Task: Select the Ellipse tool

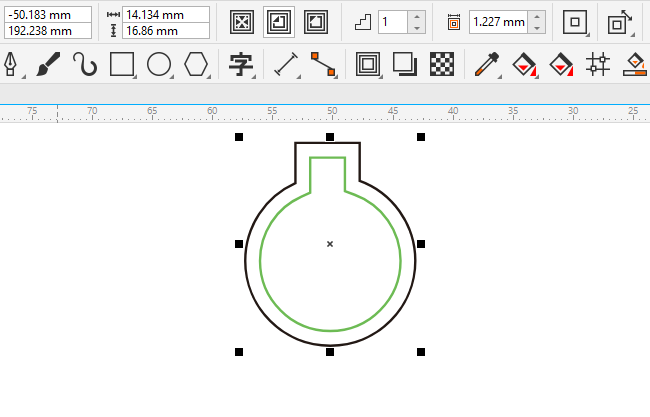Action: pos(159,64)
